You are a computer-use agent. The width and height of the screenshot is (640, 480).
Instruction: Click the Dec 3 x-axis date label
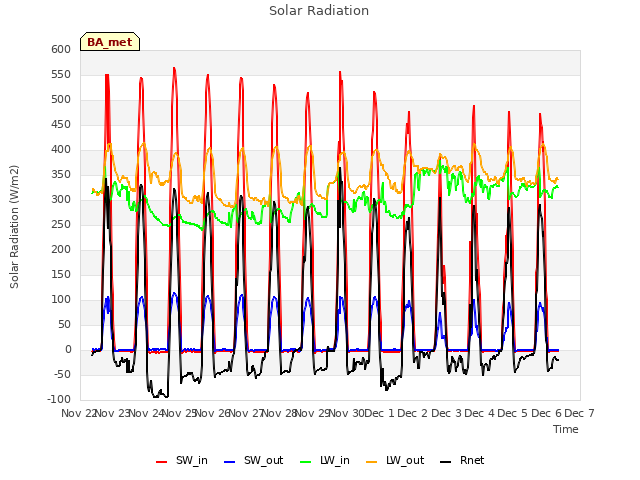point(447,413)
